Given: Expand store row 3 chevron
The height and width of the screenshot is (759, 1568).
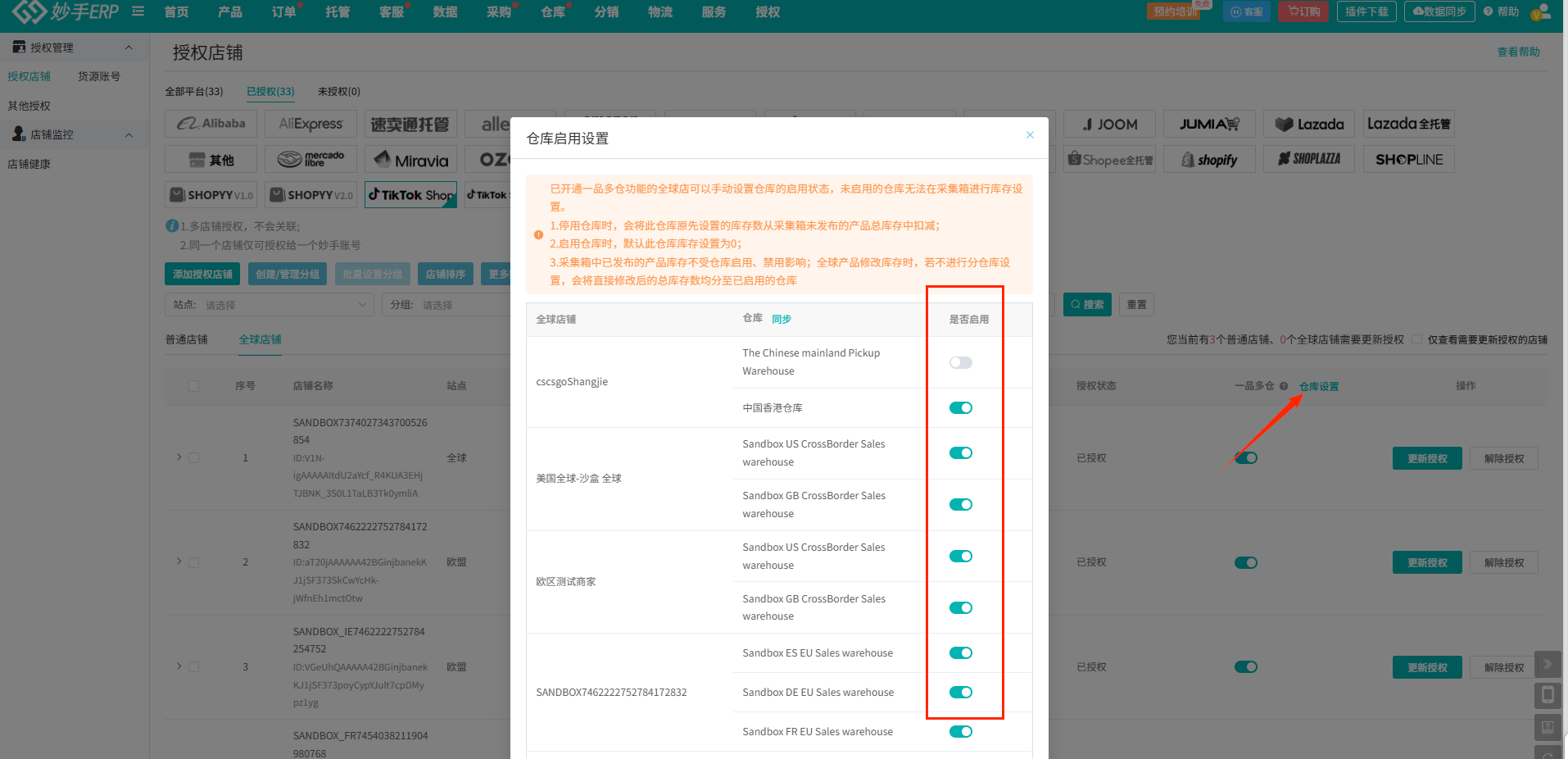Looking at the screenshot, I should coord(179,666).
